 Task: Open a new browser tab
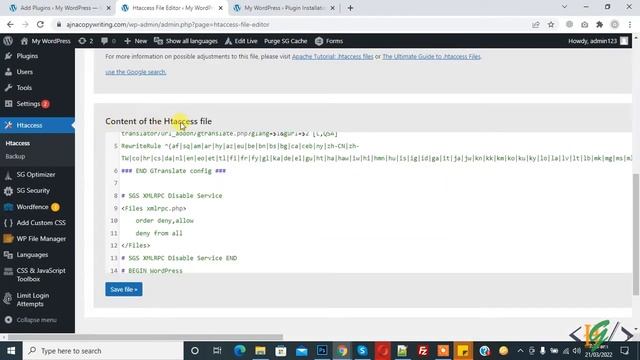350,8
